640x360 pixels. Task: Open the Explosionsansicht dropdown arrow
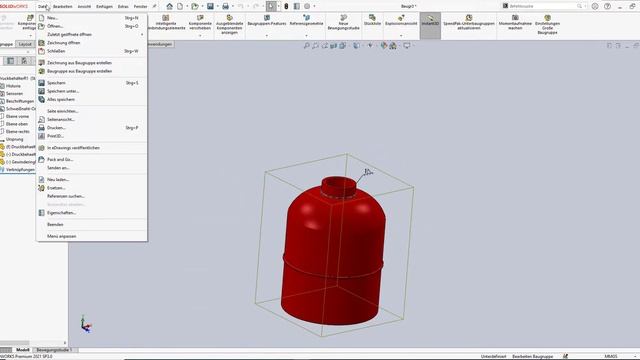tap(401, 36)
